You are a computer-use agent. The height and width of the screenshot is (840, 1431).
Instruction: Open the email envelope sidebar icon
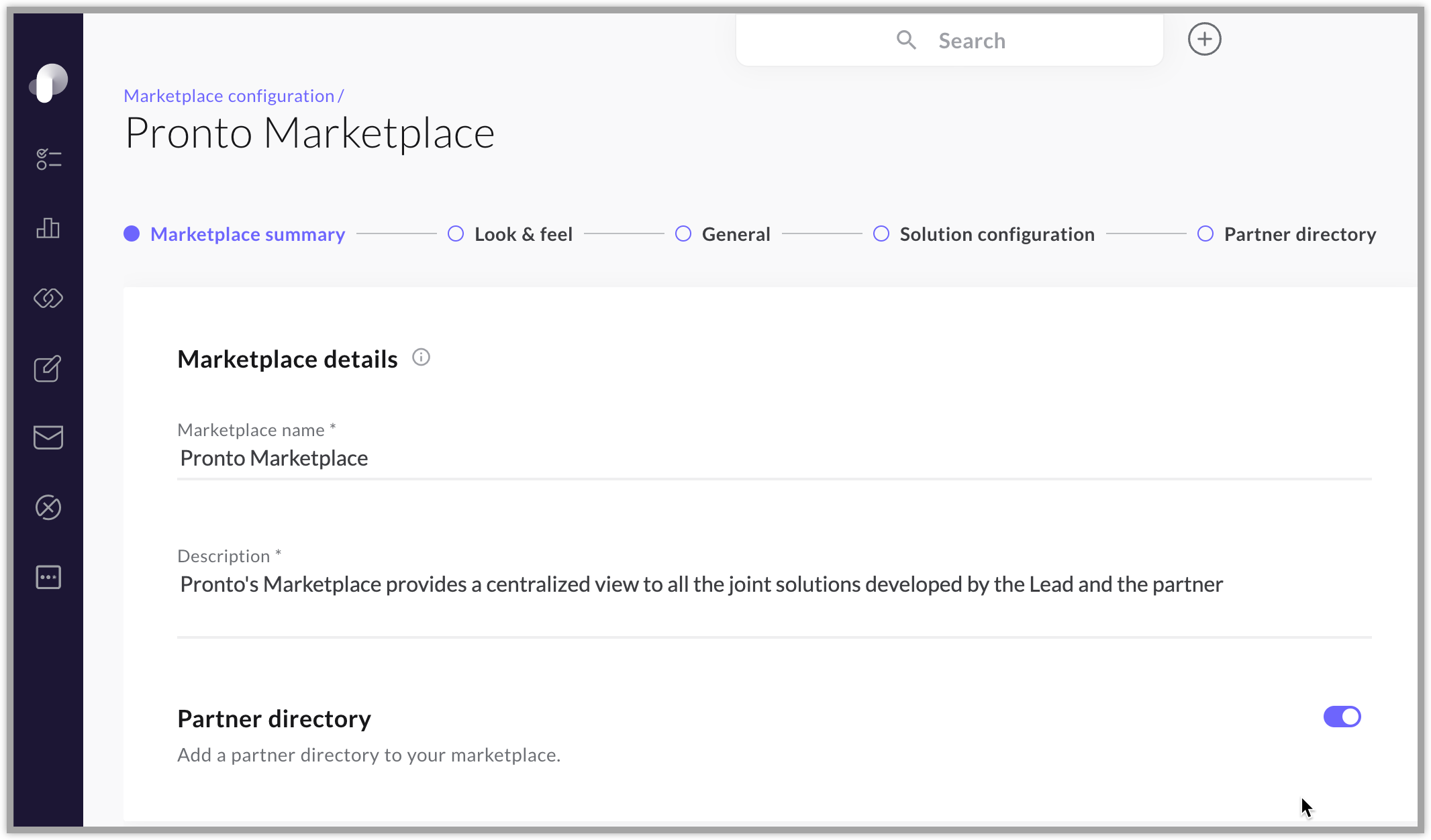coord(47,438)
